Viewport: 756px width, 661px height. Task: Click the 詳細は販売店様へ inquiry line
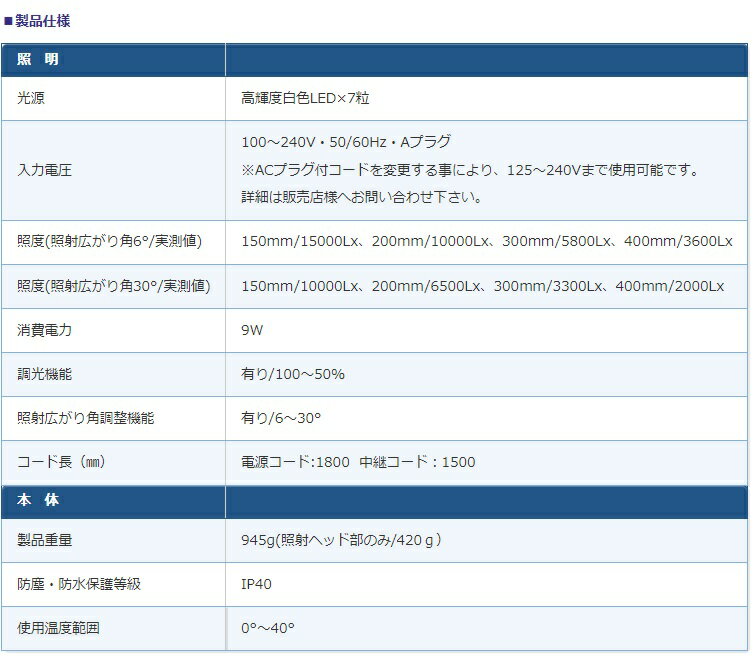[x=363, y=197]
